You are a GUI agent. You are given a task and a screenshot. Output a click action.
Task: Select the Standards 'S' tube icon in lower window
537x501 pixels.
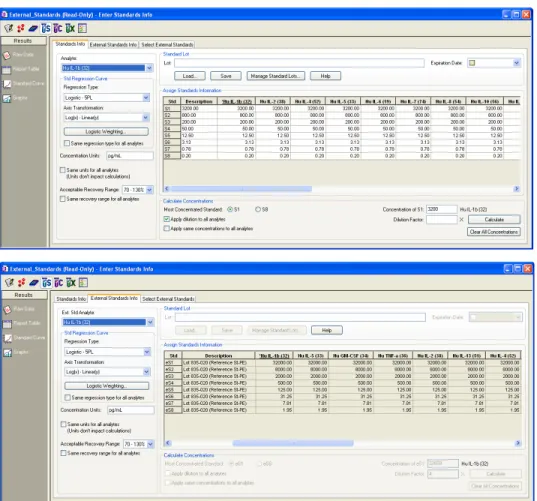(46, 283)
